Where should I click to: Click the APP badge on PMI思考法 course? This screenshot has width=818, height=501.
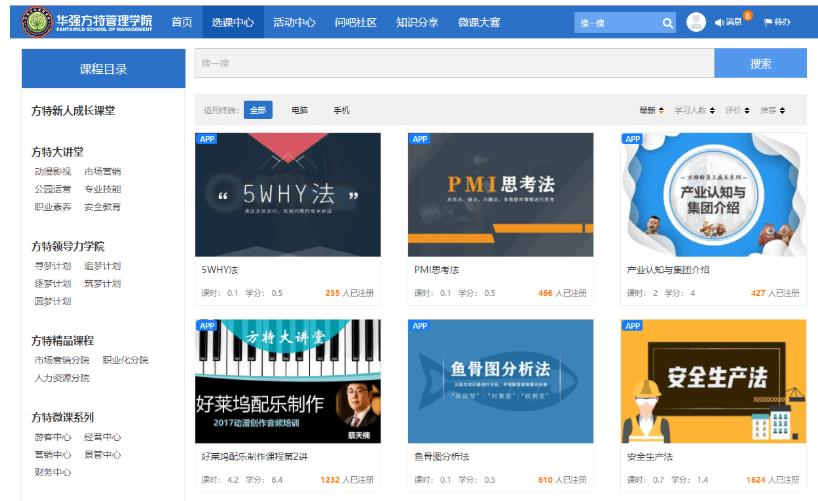420,139
